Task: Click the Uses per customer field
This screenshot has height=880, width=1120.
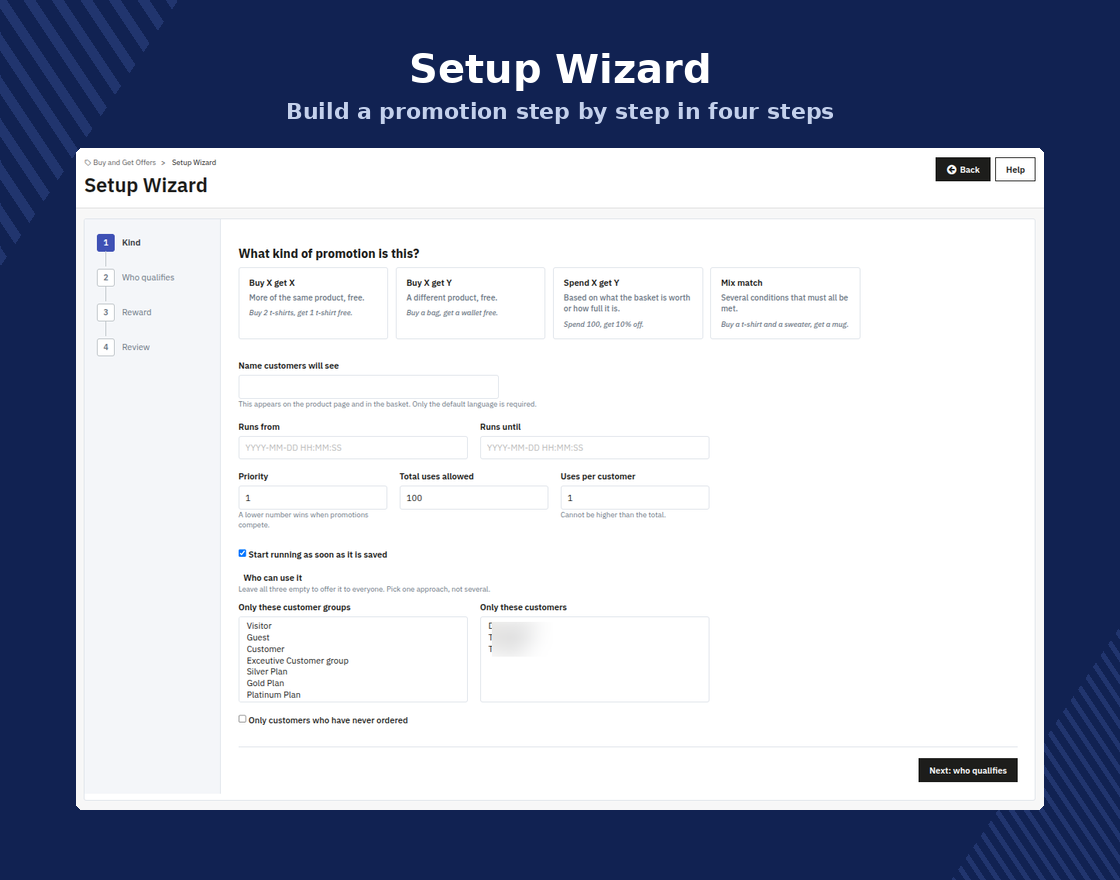Action: [635, 498]
